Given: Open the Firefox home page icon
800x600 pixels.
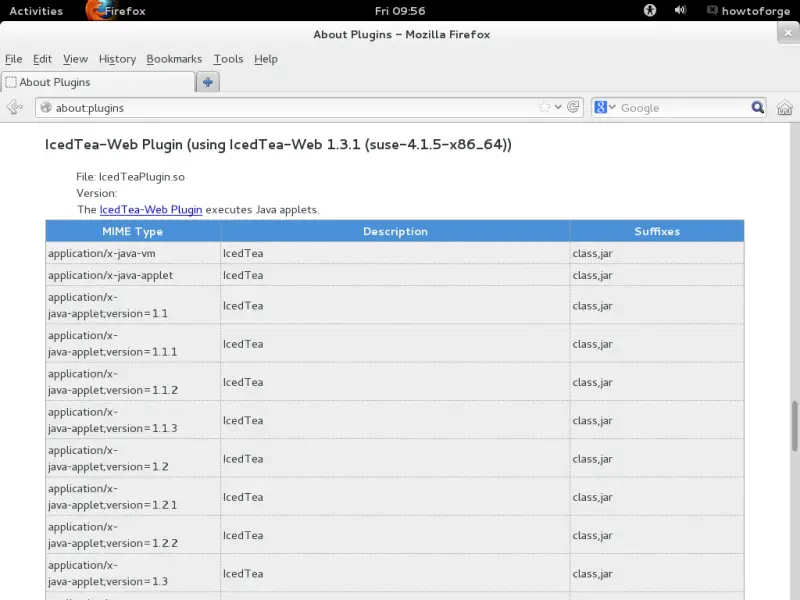Looking at the screenshot, I should click(785, 108).
